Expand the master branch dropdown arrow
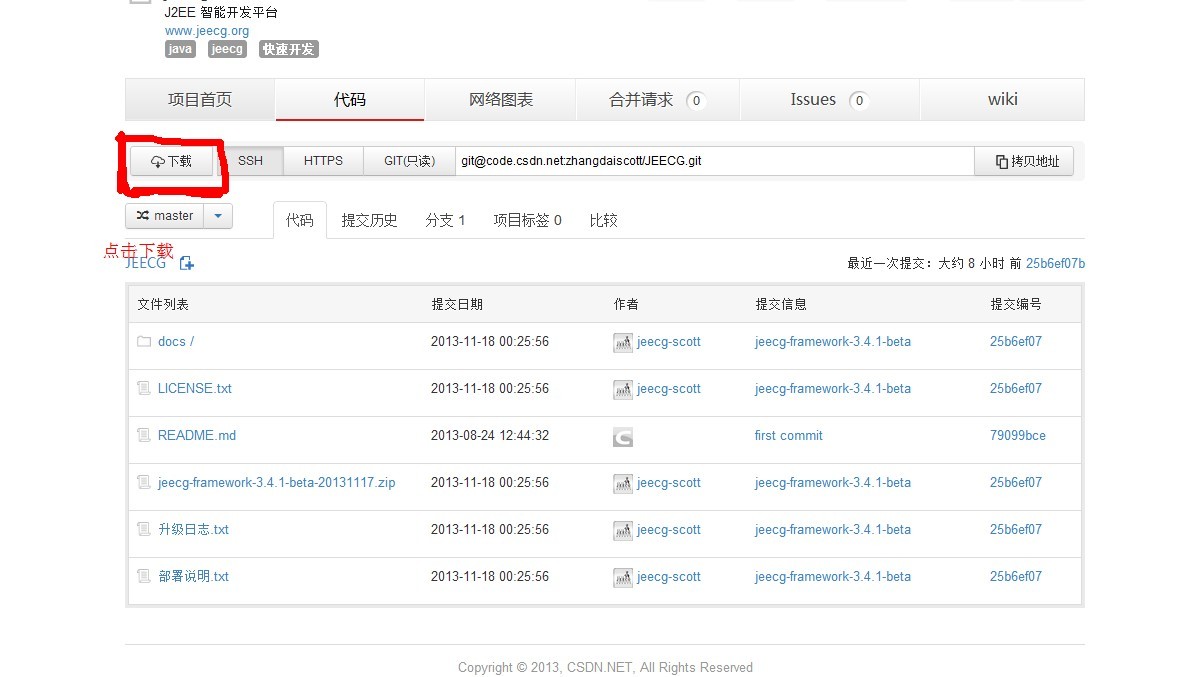The image size is (1187, 677). [x=218, y=216]
